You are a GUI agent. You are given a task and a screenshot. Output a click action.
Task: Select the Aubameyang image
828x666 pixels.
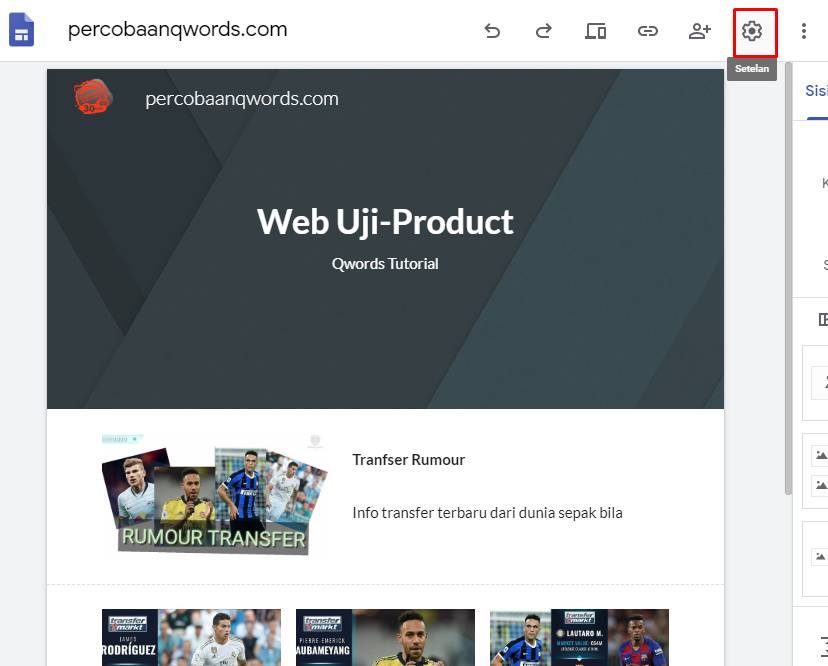[385, 637]
